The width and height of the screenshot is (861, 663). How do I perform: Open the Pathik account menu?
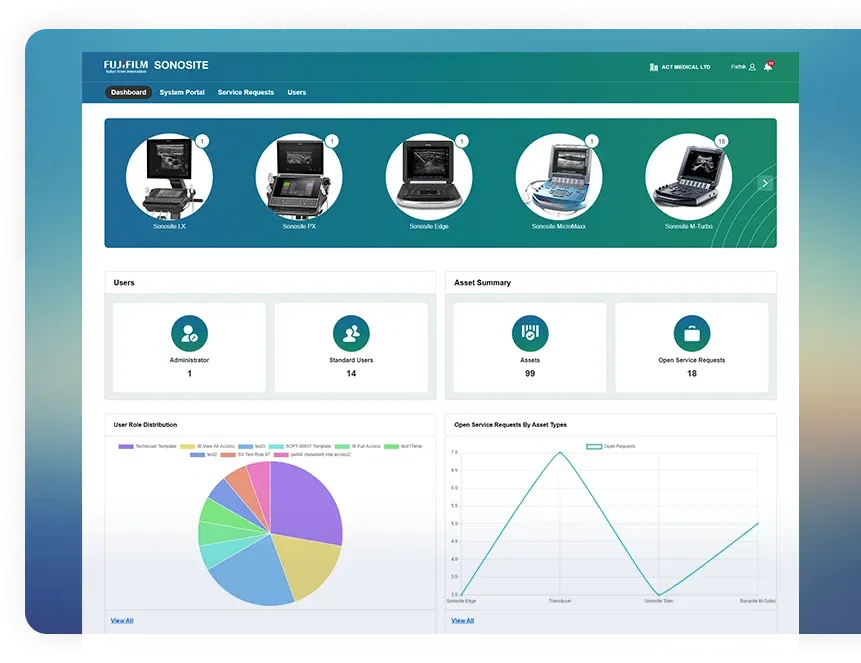tap(739, 67)
